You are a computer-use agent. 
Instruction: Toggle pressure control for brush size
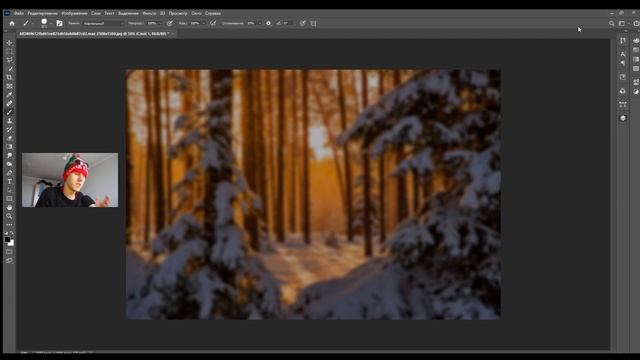[x=302, y=23]
